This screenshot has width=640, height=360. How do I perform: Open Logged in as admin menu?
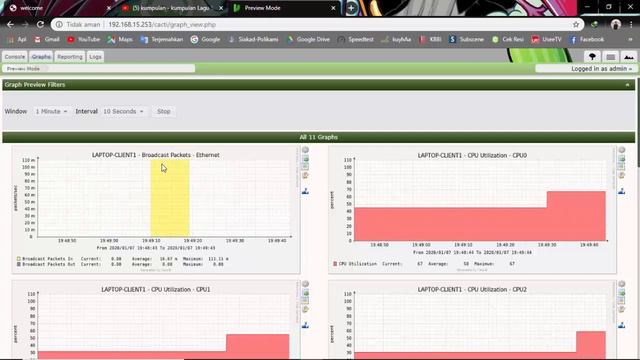coord(602,69)
